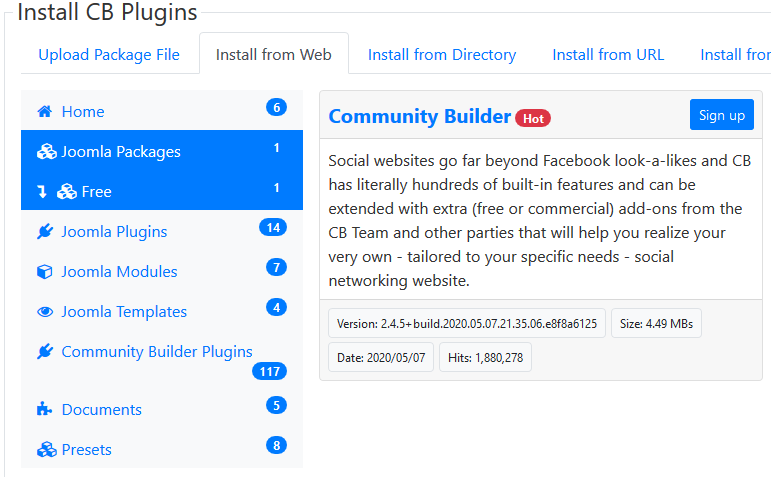This screenshot has width=771, height=477.
Task: Browse Community Builder Plugins category
Action: (x=162, y=360)
